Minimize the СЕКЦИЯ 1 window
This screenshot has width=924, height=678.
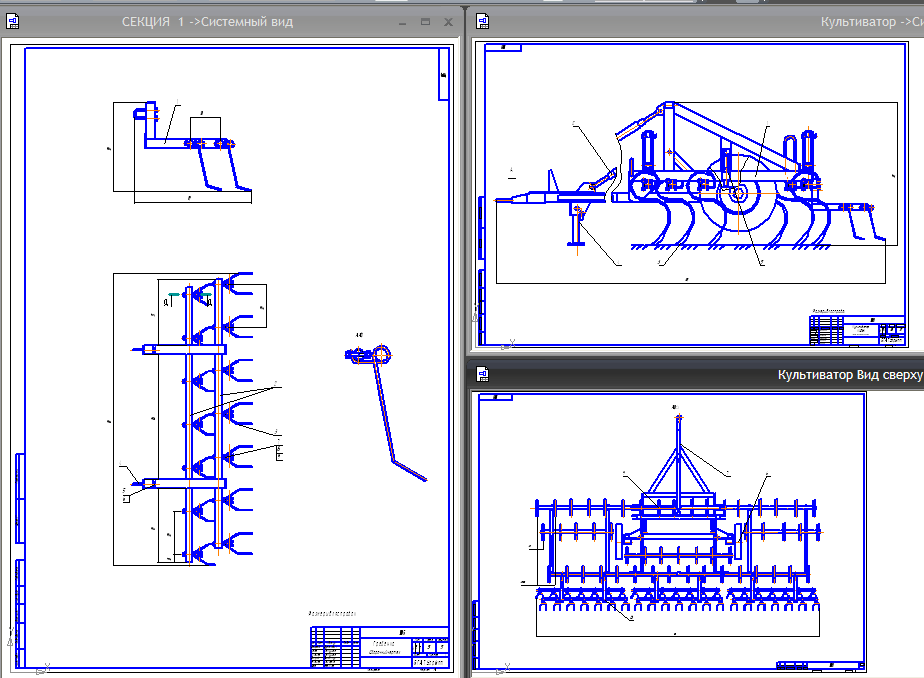[x=402, y=22]
